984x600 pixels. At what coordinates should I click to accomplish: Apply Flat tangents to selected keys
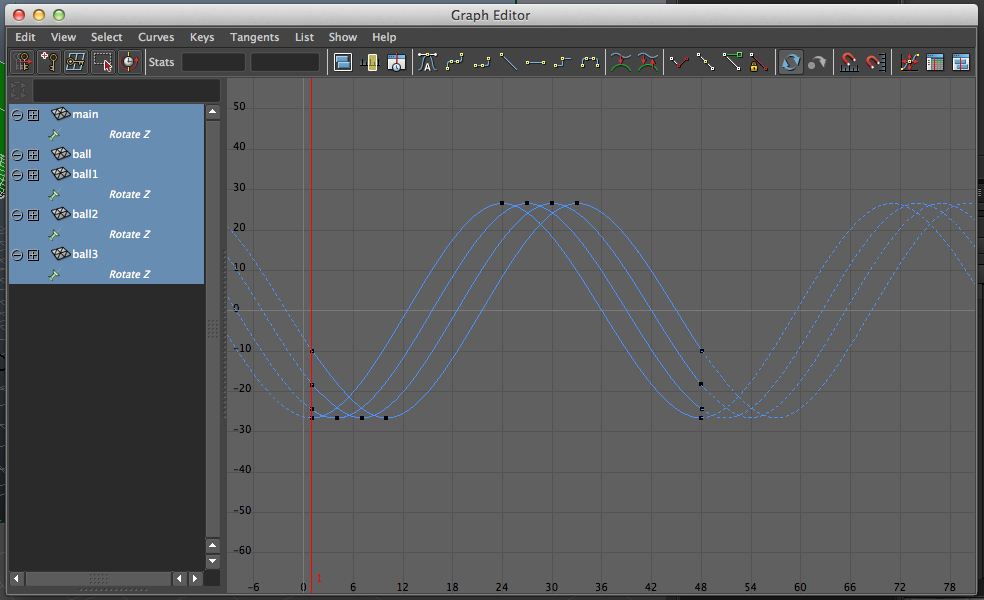[534, 61]
